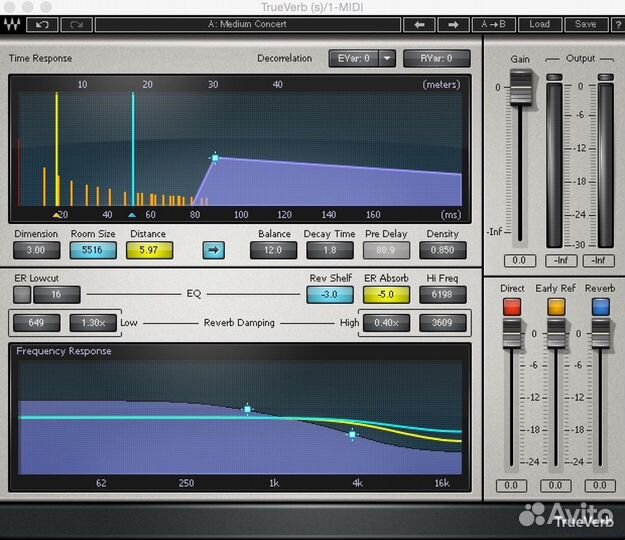Click the redo arrow button
Image resolution: width=625 pixels, height=540 pixels.
click(x=76, y=24)
